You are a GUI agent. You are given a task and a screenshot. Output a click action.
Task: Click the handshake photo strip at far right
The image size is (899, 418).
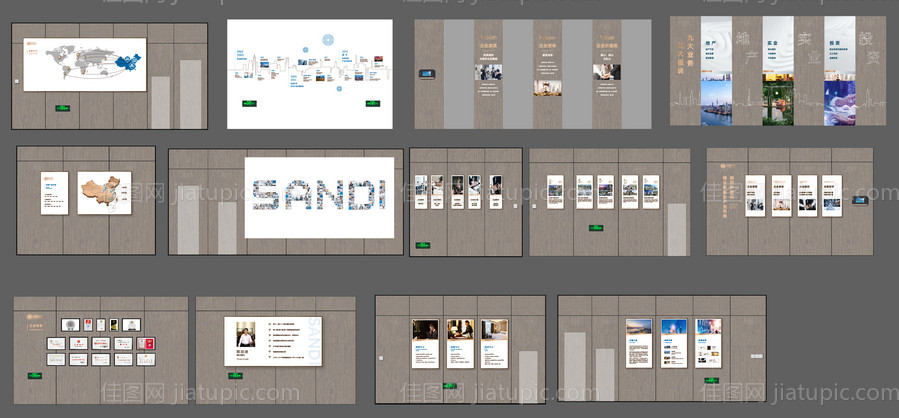coord(839,104)
